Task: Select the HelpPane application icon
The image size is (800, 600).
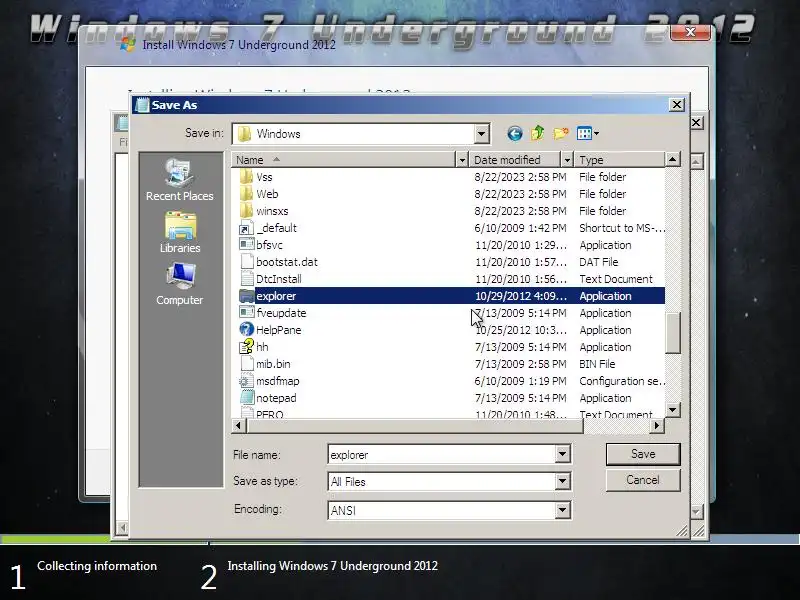Action: click(x=246, y=330)
